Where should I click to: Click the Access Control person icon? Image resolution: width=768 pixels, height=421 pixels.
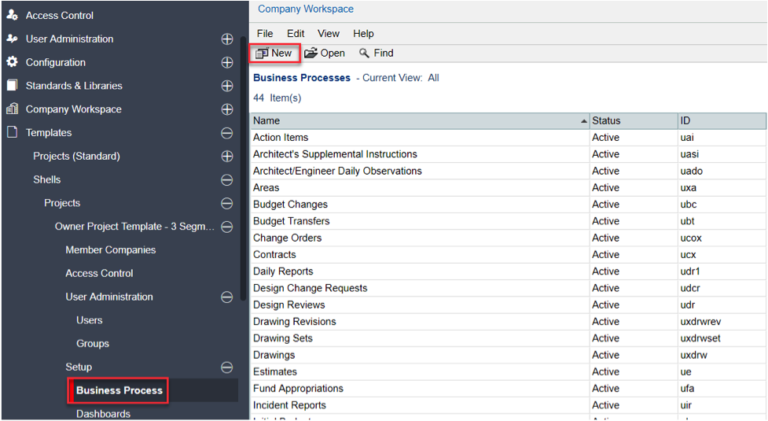point(12,15)
